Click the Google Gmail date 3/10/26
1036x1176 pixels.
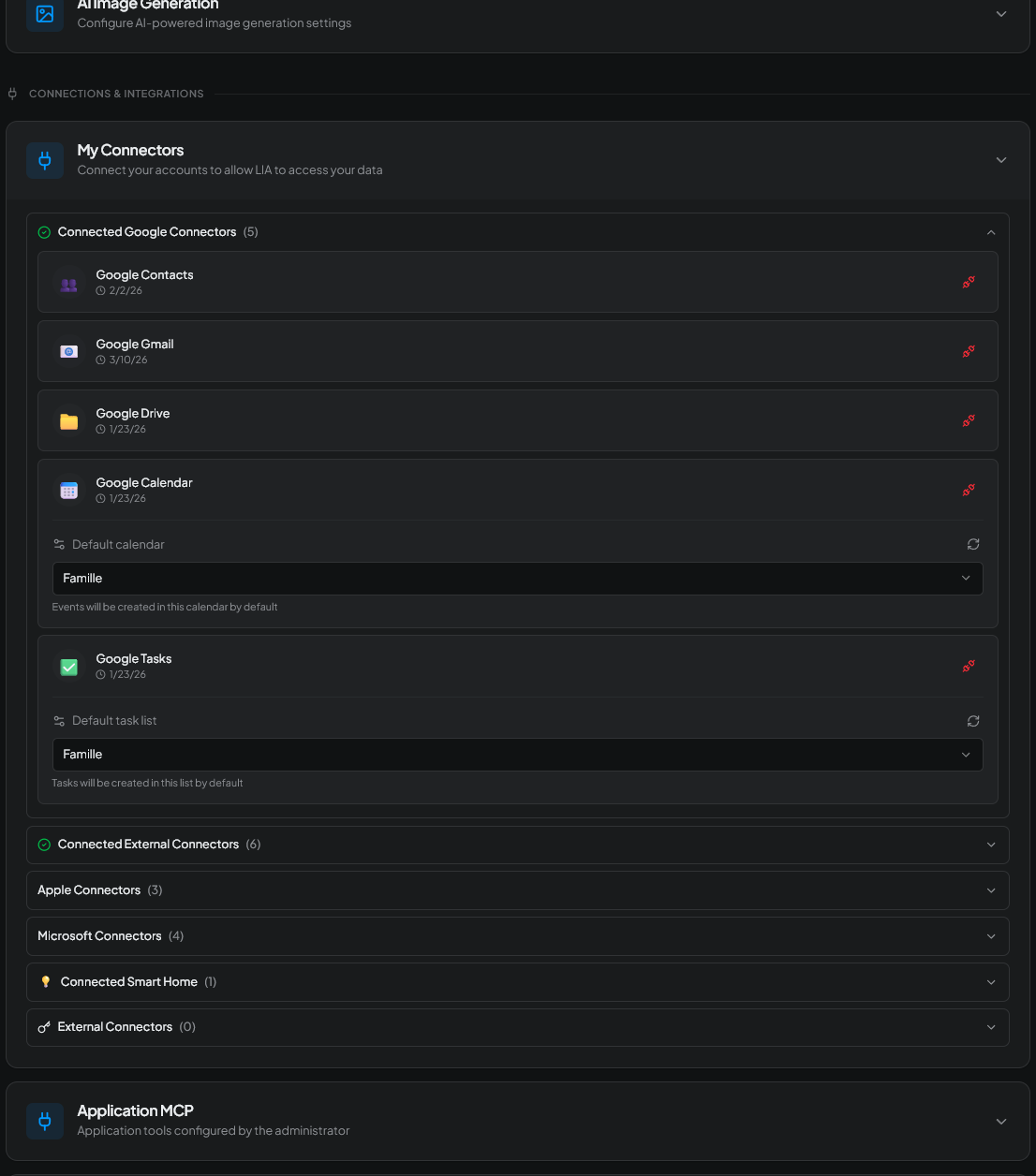[x=128, y=360]
